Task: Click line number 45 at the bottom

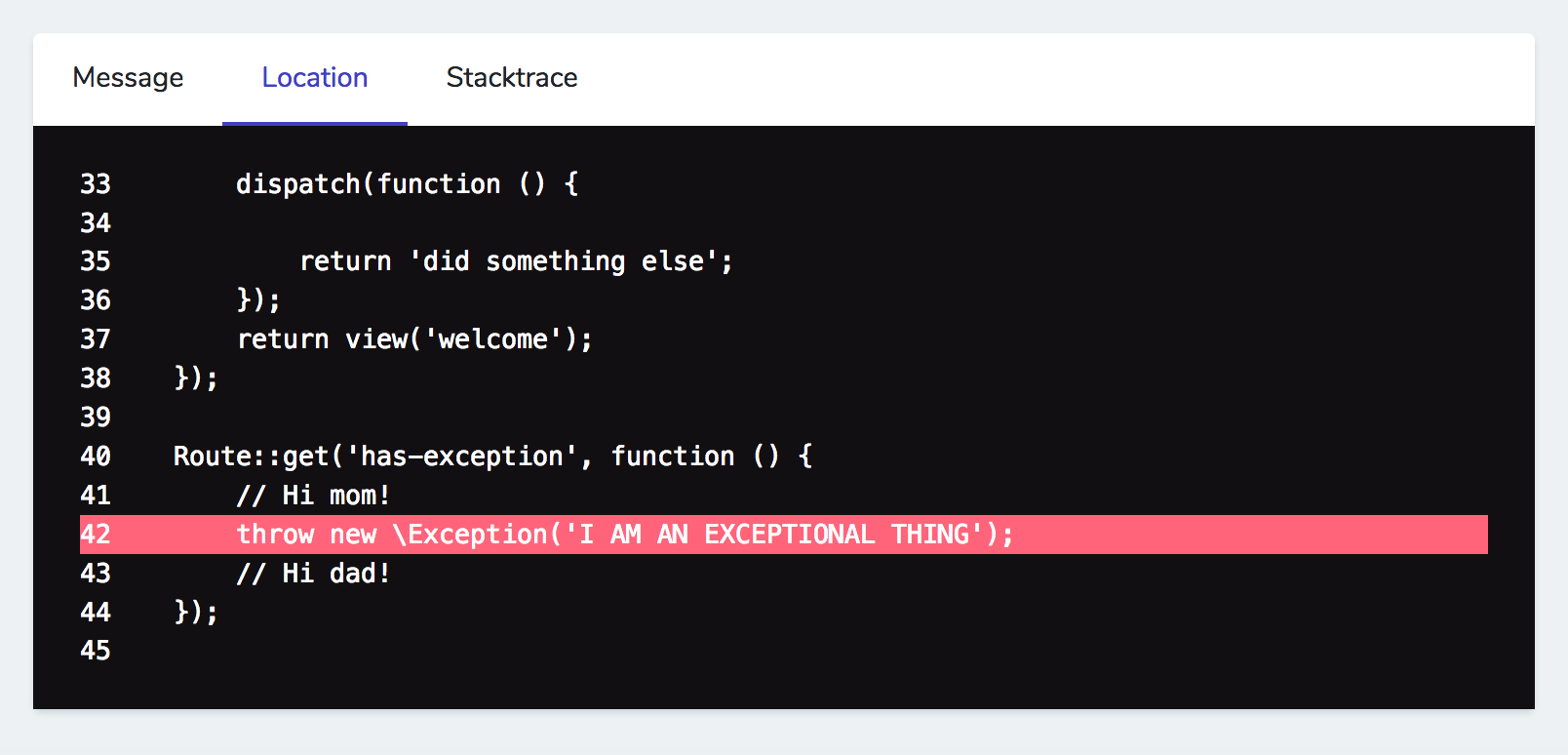Action: coord(96,651)
